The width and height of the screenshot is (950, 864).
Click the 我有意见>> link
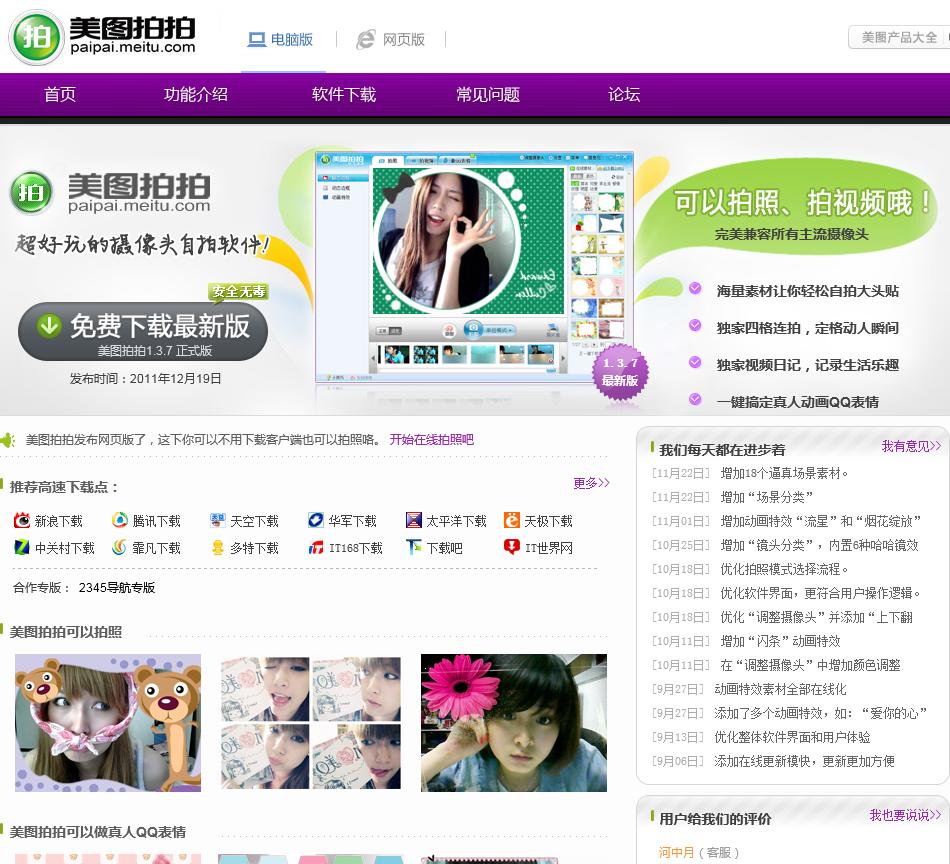(911, 447)
